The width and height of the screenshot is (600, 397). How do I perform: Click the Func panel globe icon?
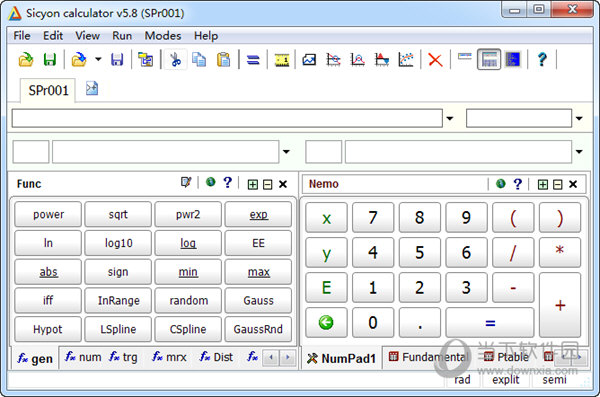[210, 182]
